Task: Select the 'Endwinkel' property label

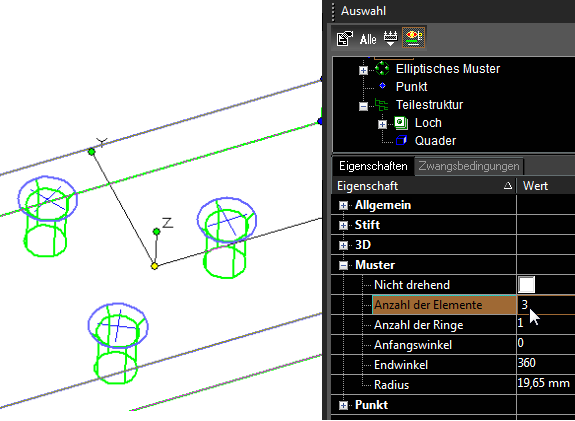Action: 401,365
